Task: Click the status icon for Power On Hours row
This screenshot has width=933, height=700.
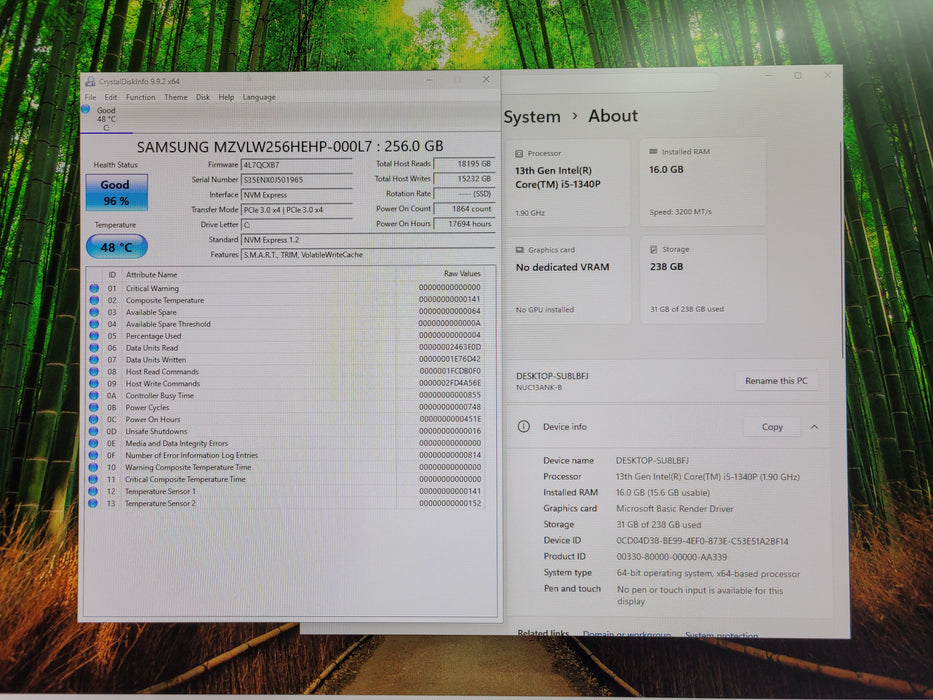Action: [93, 419]
